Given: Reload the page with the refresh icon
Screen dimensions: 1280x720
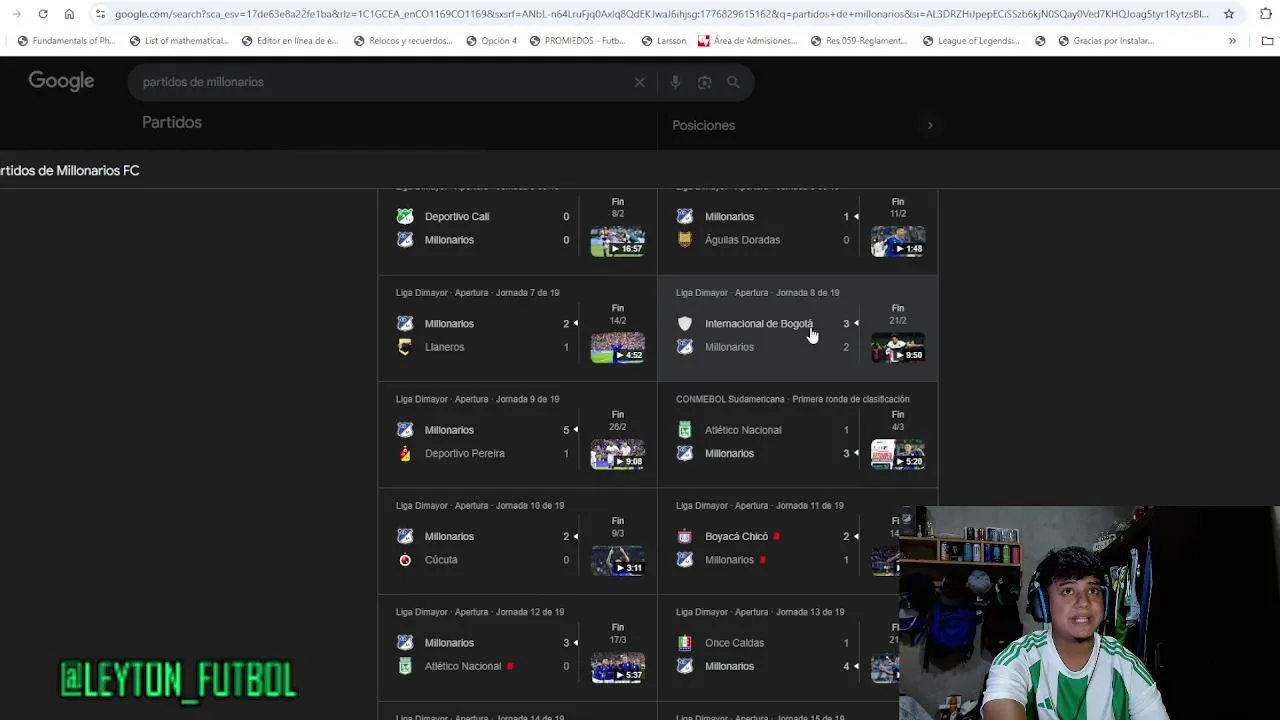Looking at the screenshot, I should [x=42, y=14].
